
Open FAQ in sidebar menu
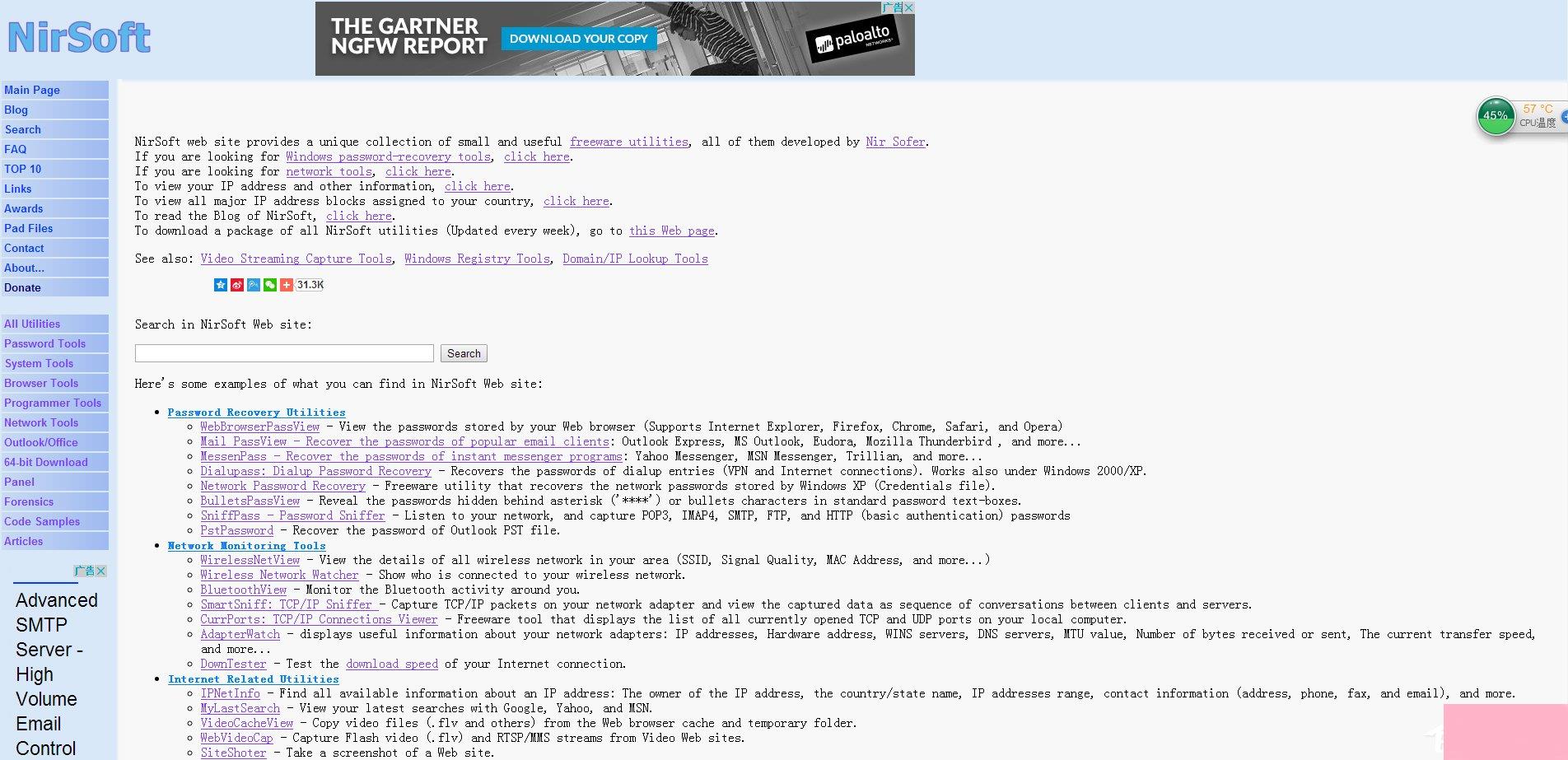pos(55,149)
